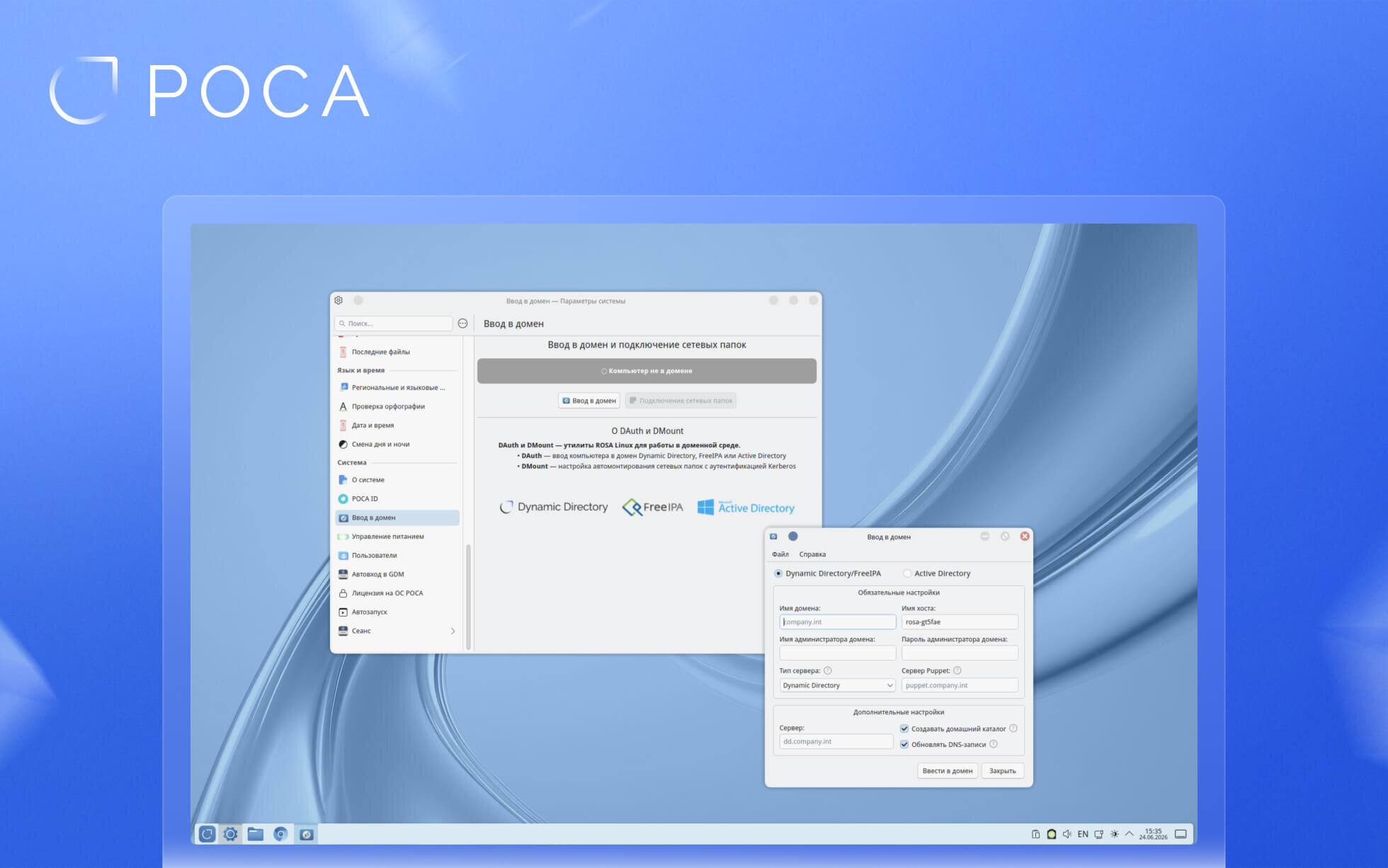This screenshot has width=1388, height=868.
Task: Open Региональные и языковые settings
Action: (x=397, y=387)
